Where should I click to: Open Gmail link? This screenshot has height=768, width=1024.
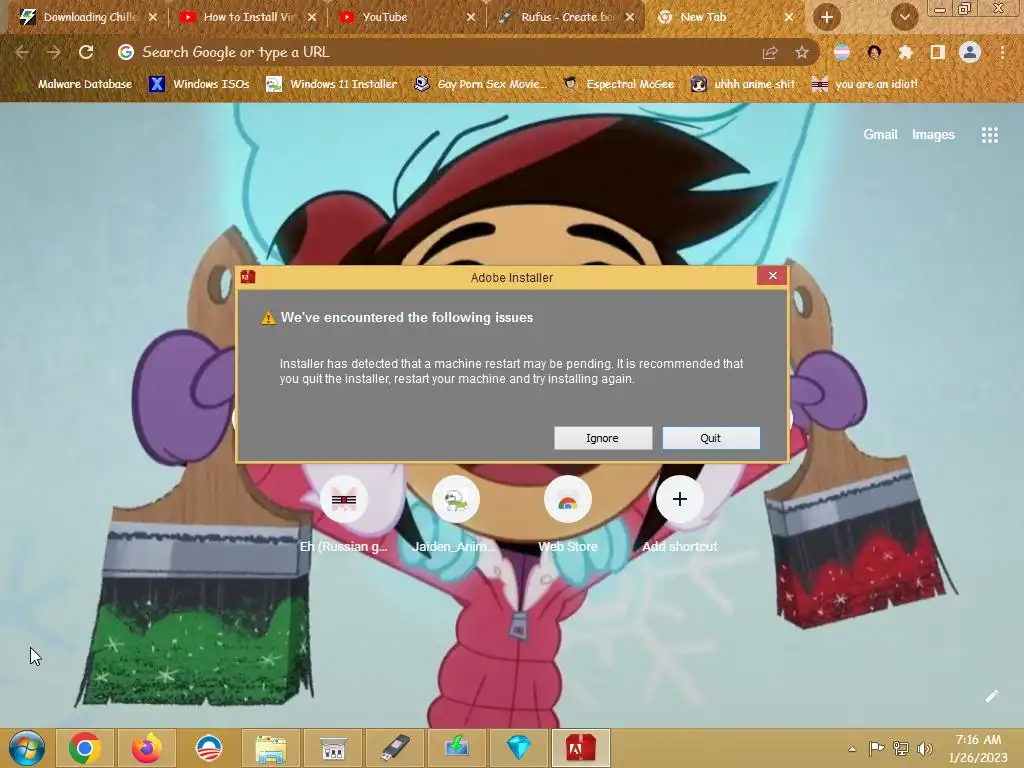tap(880, 135)
